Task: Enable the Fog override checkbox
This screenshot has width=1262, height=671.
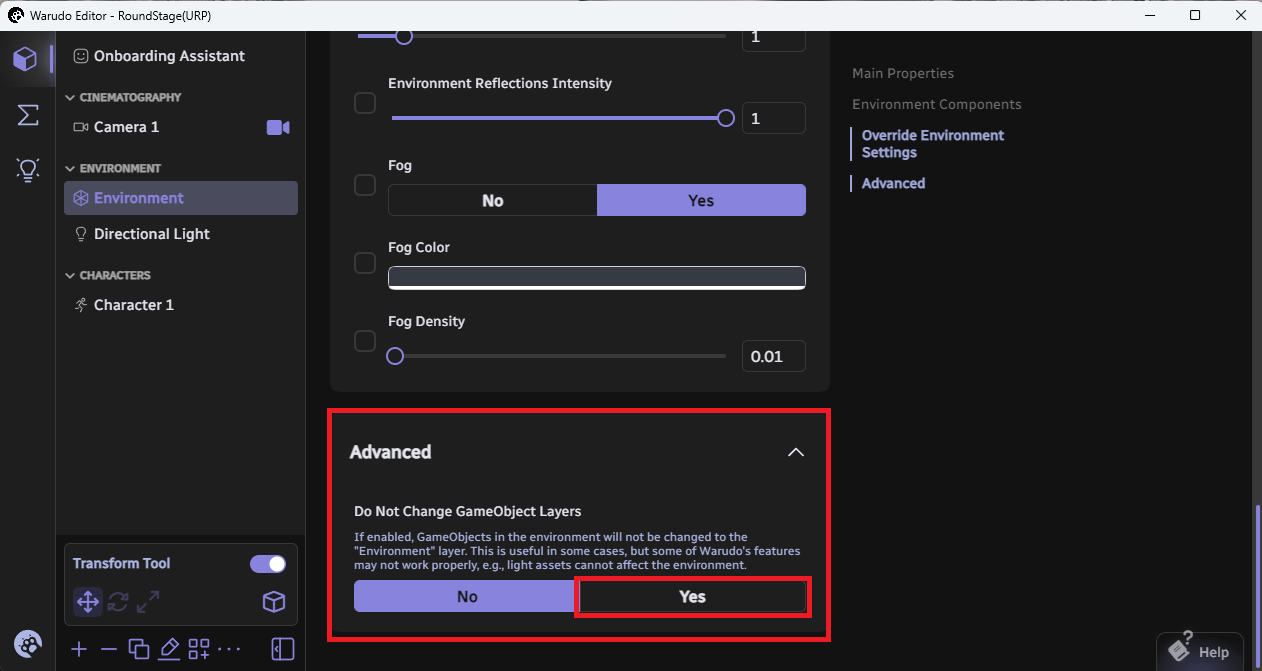Action: (x=366, y=185)
